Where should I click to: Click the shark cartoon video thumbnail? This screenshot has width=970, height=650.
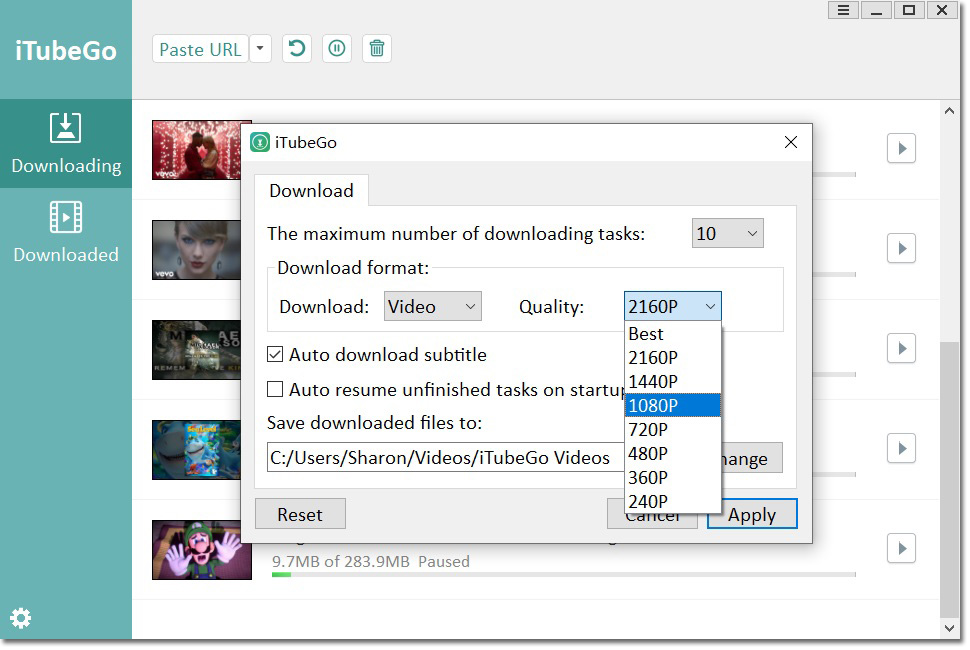coord(197,450)
